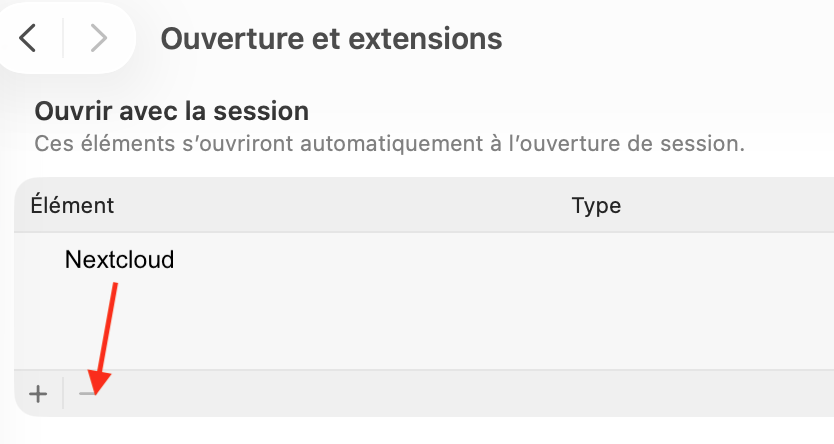Click divider between back and forward chevrons
Image resolution: width=834 pixels, height=444 pixels.
[63, 38]
